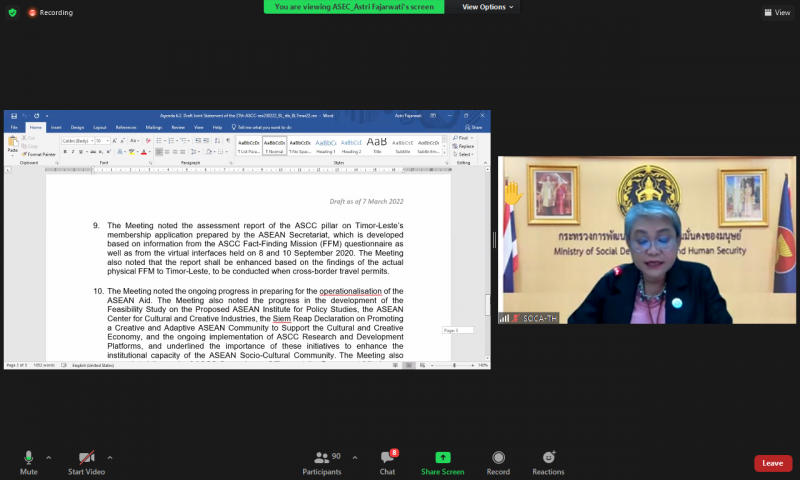This screenshot has height=480, width=800.
Task: Open the Zoom Chat panel
Action: click(x=387, y=463)
